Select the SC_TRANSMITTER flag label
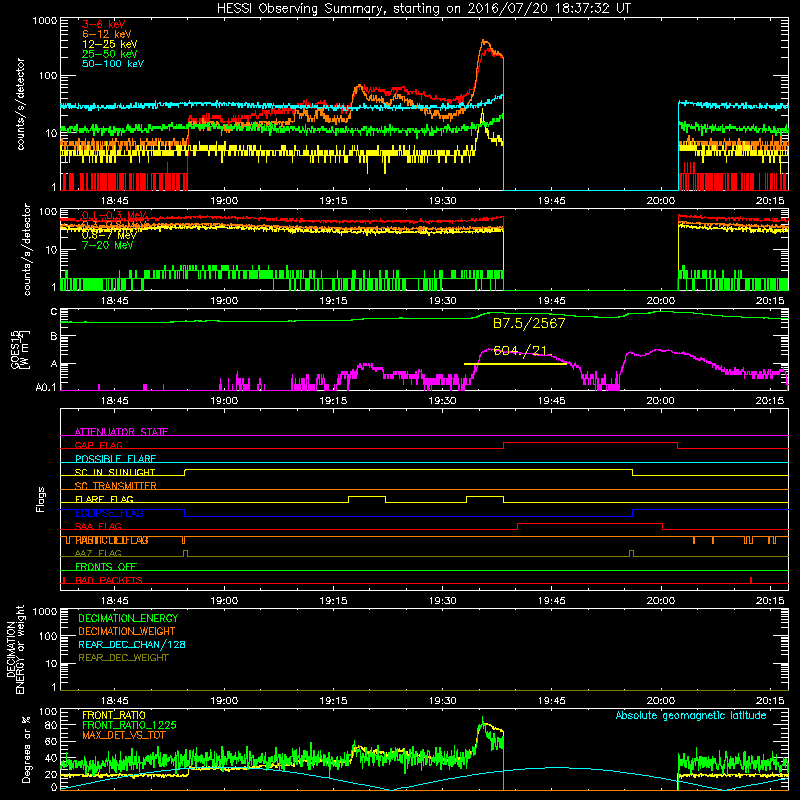This screenshot has height=800, width=800. 115,485
